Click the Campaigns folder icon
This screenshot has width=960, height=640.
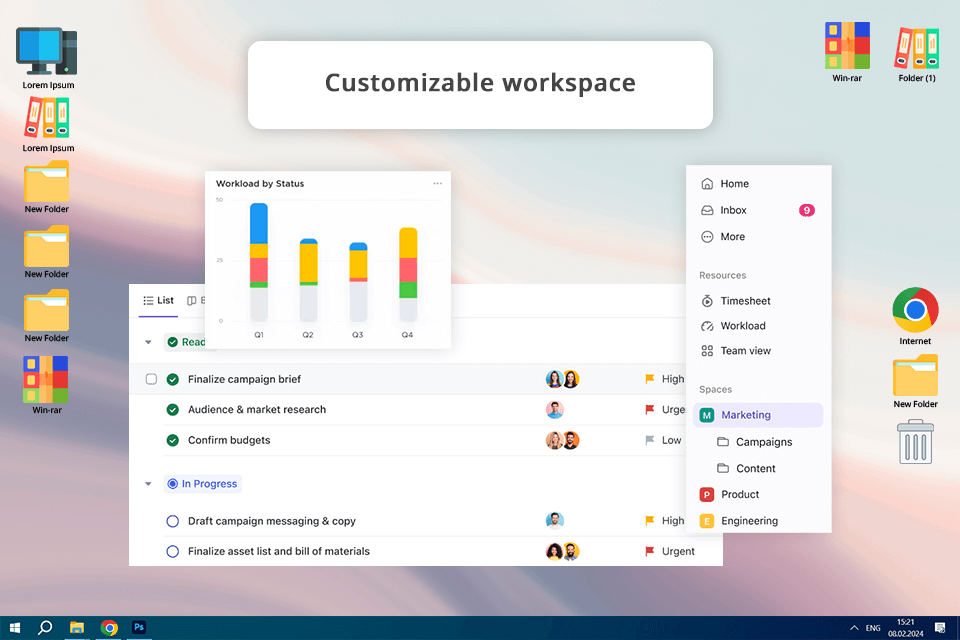click(x=723, y=442)
